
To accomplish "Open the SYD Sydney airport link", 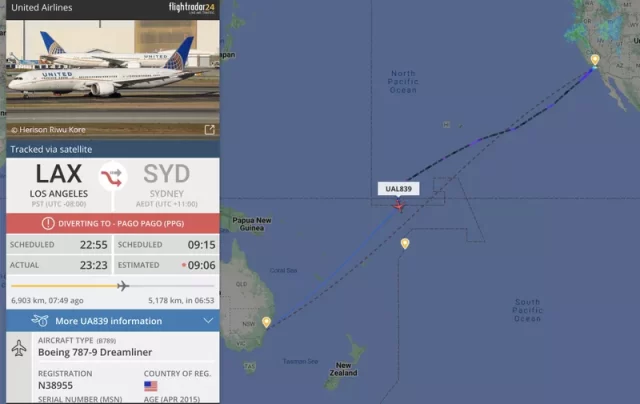I will tap(167, 184).
